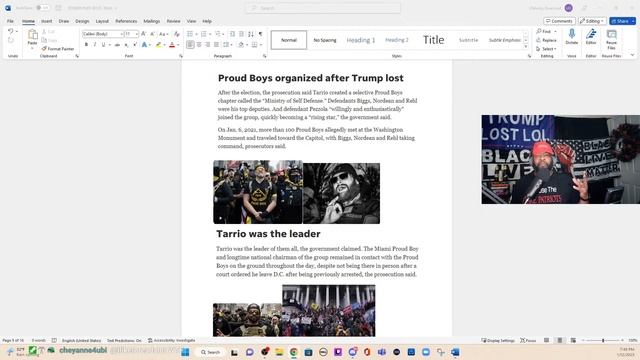Apply Underline formatting
Viewport: 640px width, 360px height.
pos(103,44)
